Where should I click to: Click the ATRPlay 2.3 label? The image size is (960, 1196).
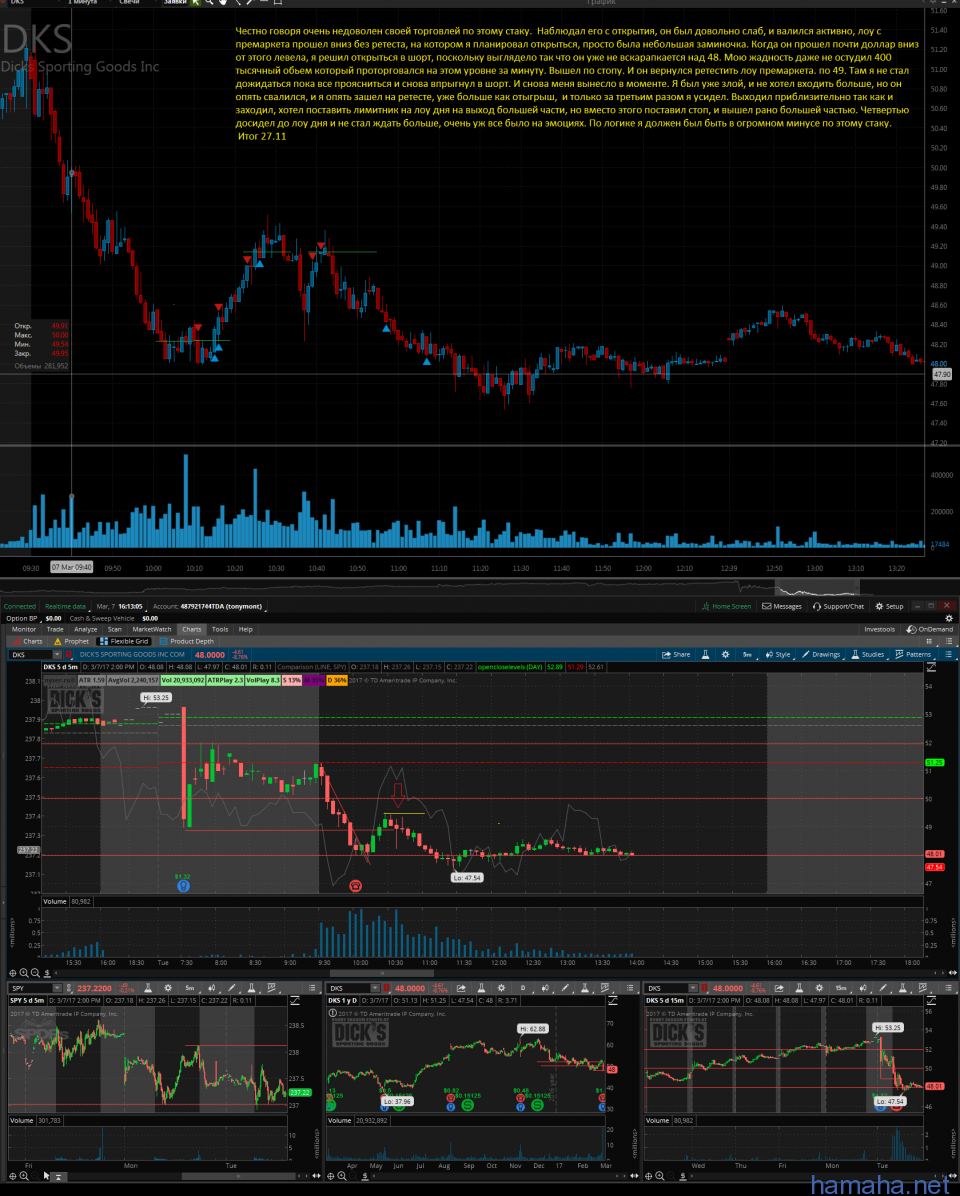225,680
